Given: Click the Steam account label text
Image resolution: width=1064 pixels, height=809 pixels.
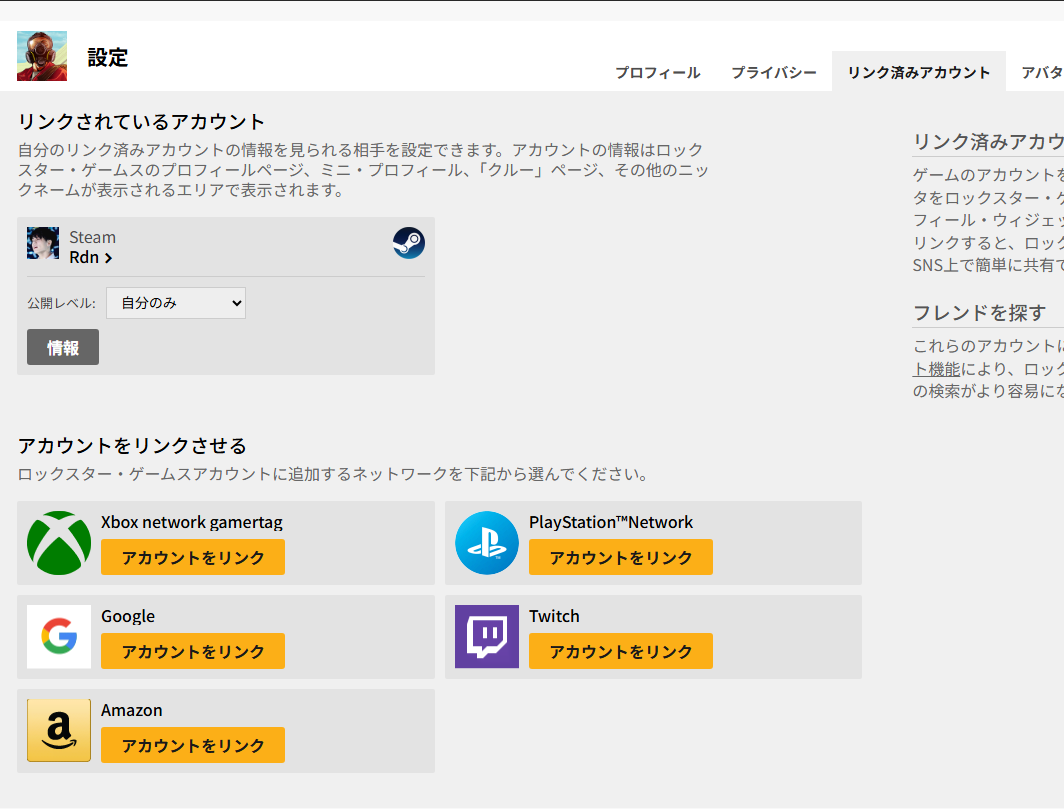Looking at the screenshot, I should point(92,238).
